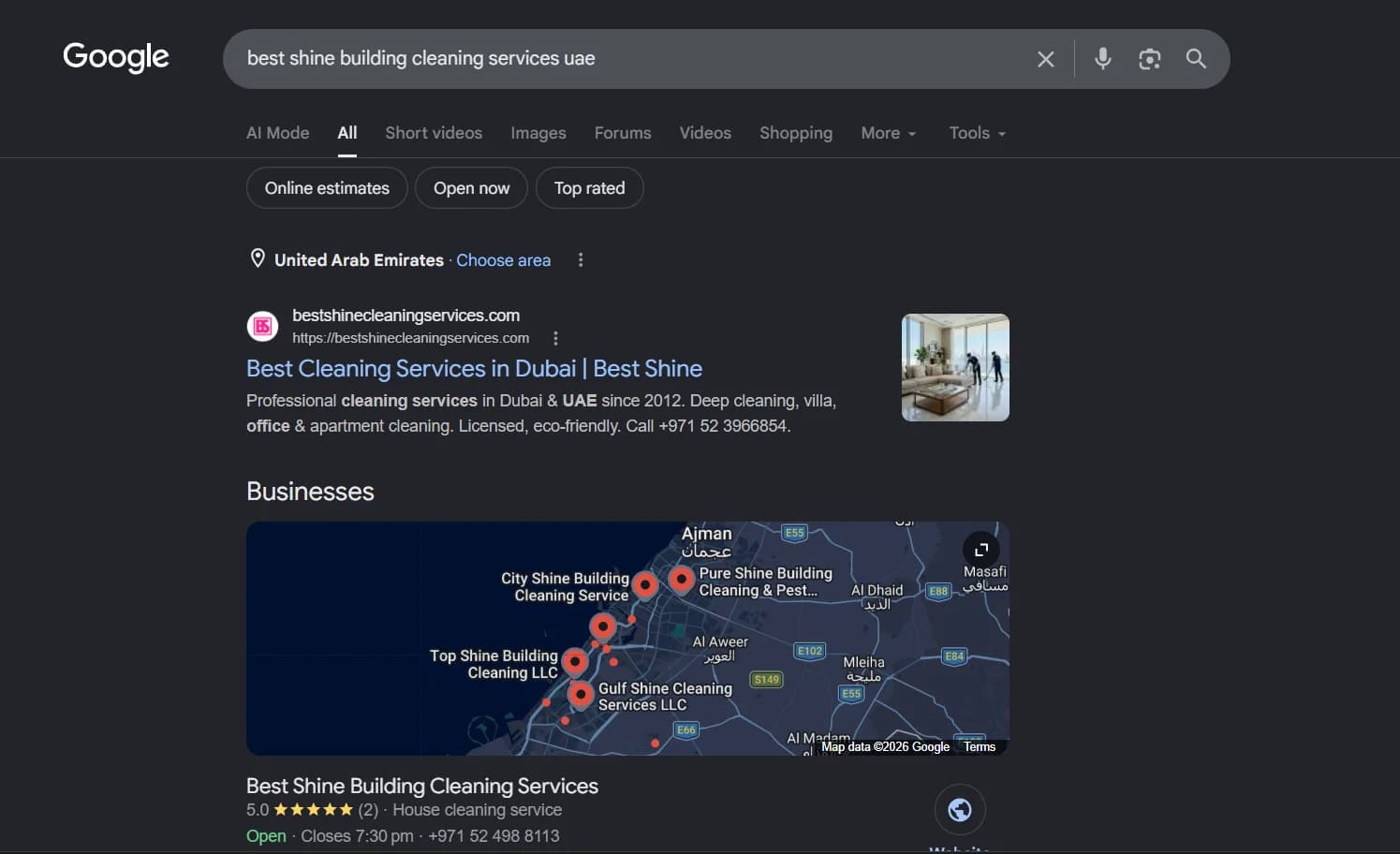Click Open status text of listing
Image resolution: width=1400 pixels, height=854 pixels.
[x=266, y=836]
